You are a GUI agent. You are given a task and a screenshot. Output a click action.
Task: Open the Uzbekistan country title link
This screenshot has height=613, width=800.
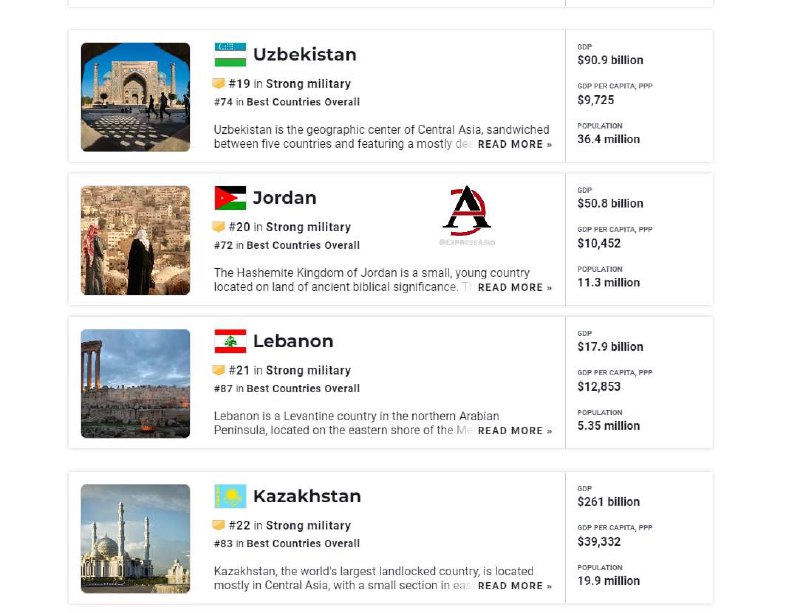click(305, 55)
